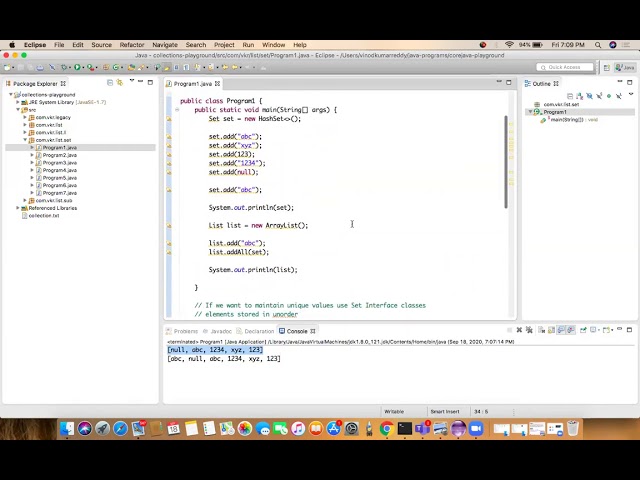640x480 pixels.
Task: Click the New Java Class icon
Action: tap(116, 67)
